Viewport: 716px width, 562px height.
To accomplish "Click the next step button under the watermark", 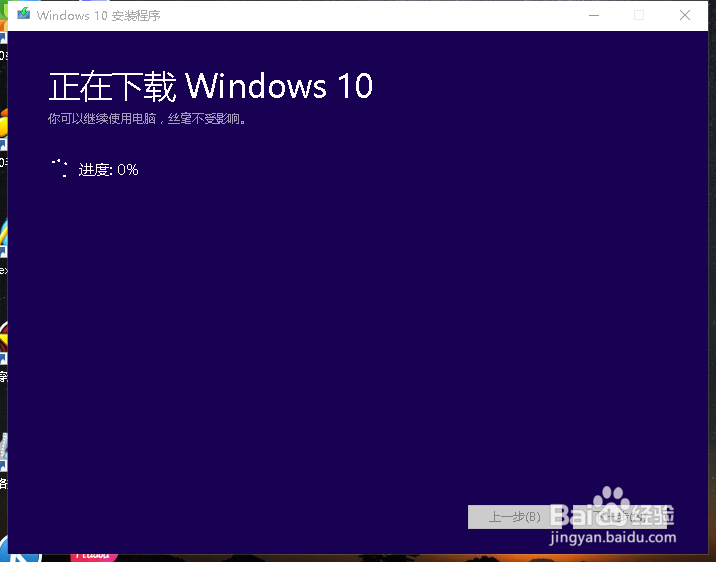I will coord(620,517).
